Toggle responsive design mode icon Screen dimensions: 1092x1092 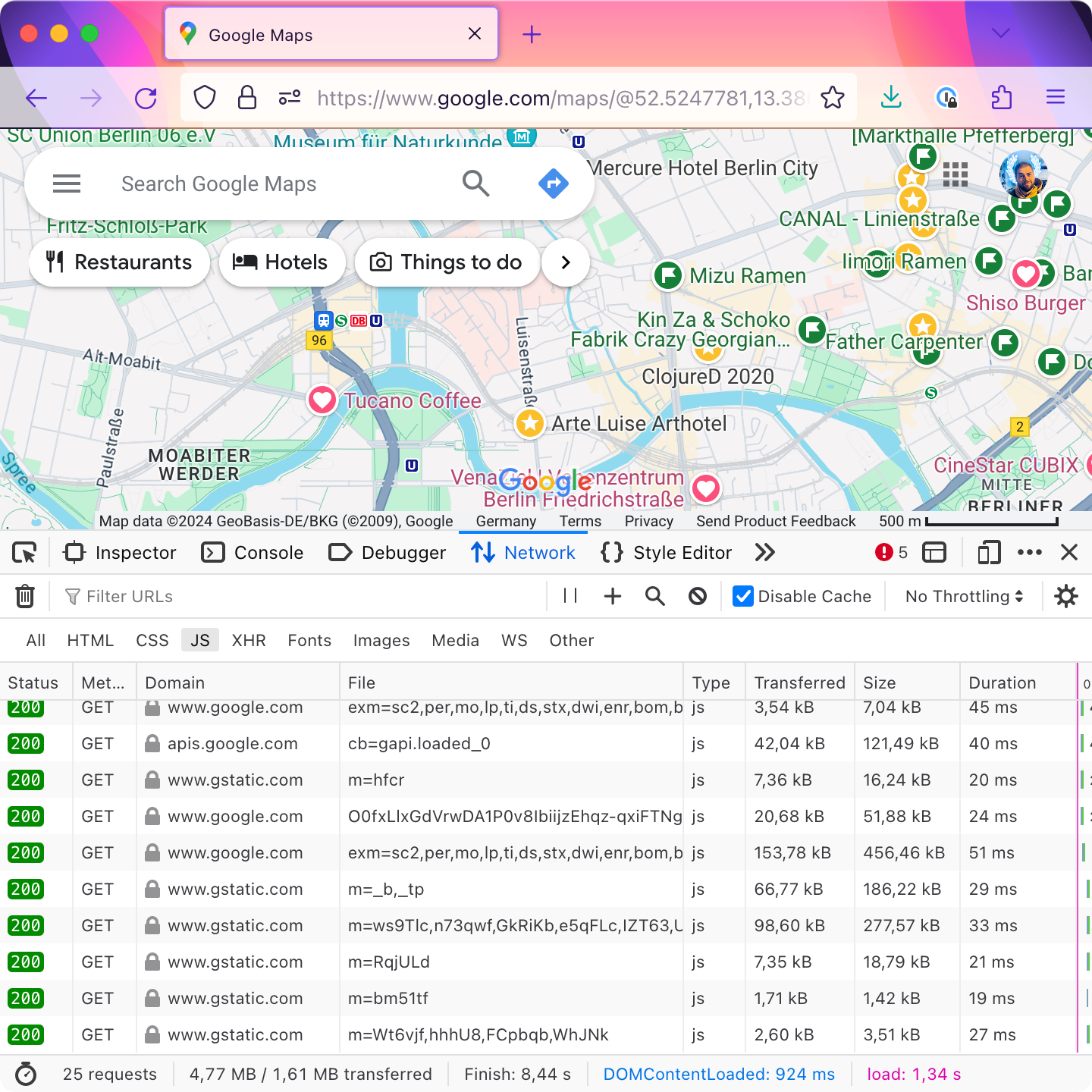click(989, 553)
